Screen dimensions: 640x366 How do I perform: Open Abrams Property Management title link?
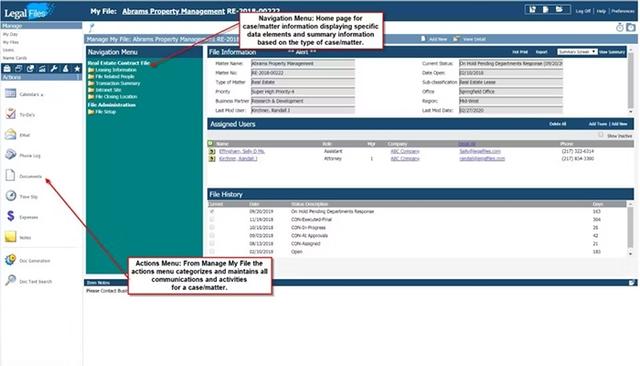coord(173,11)
